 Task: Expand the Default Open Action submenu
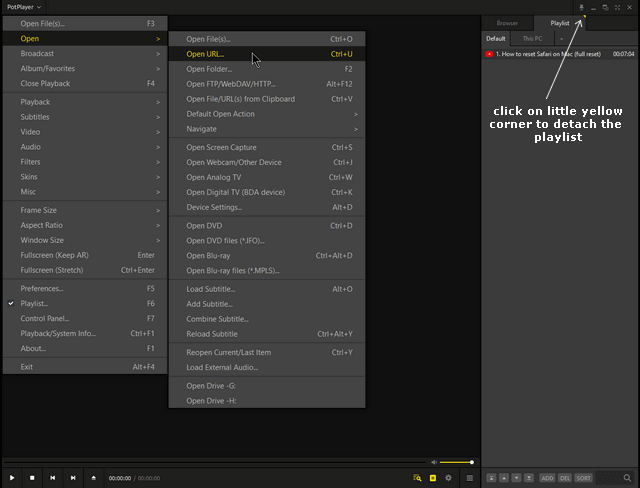[267, 114]
